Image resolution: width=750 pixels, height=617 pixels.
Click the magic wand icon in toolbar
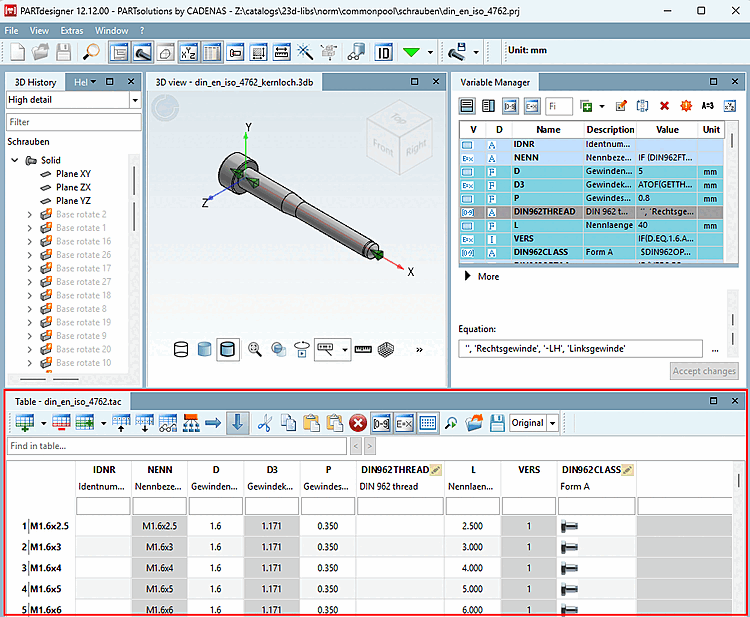pyautogui.click(x=305, y=52)
